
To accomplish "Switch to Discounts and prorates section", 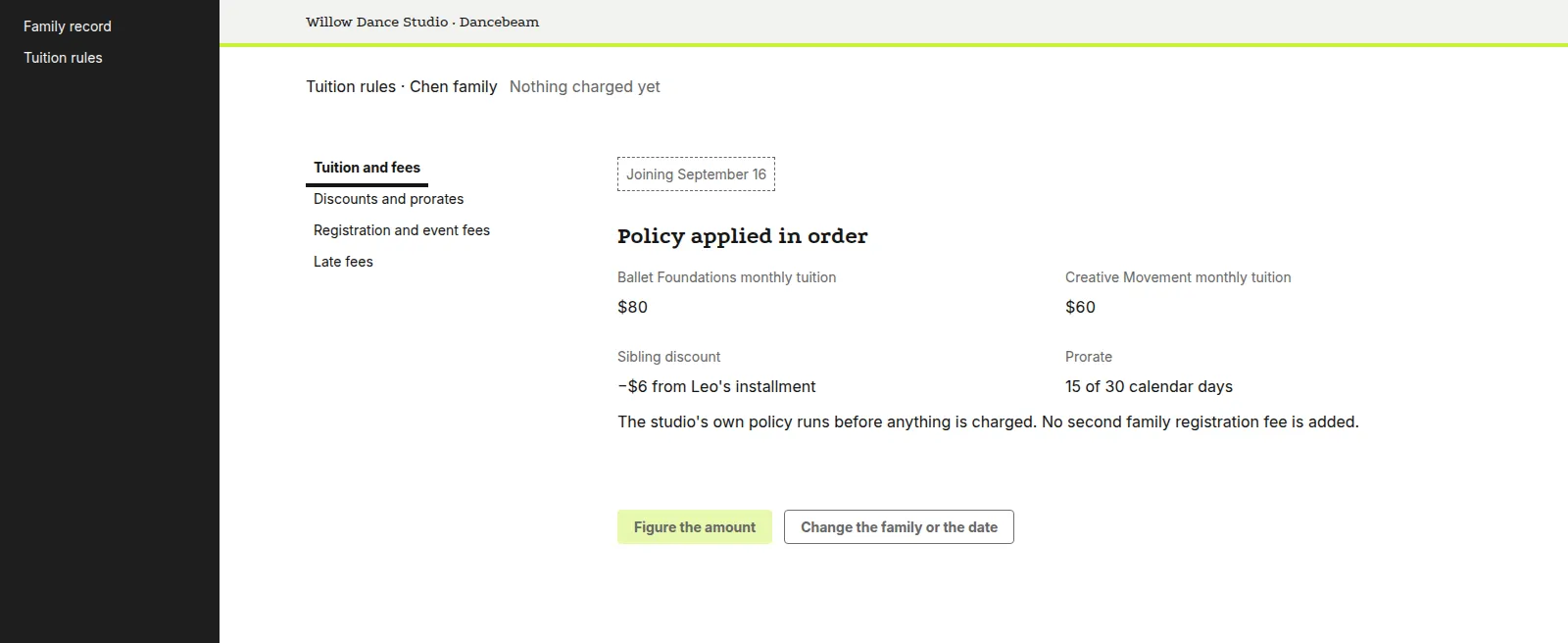I will pyautogui.click(x=388, y=199).
